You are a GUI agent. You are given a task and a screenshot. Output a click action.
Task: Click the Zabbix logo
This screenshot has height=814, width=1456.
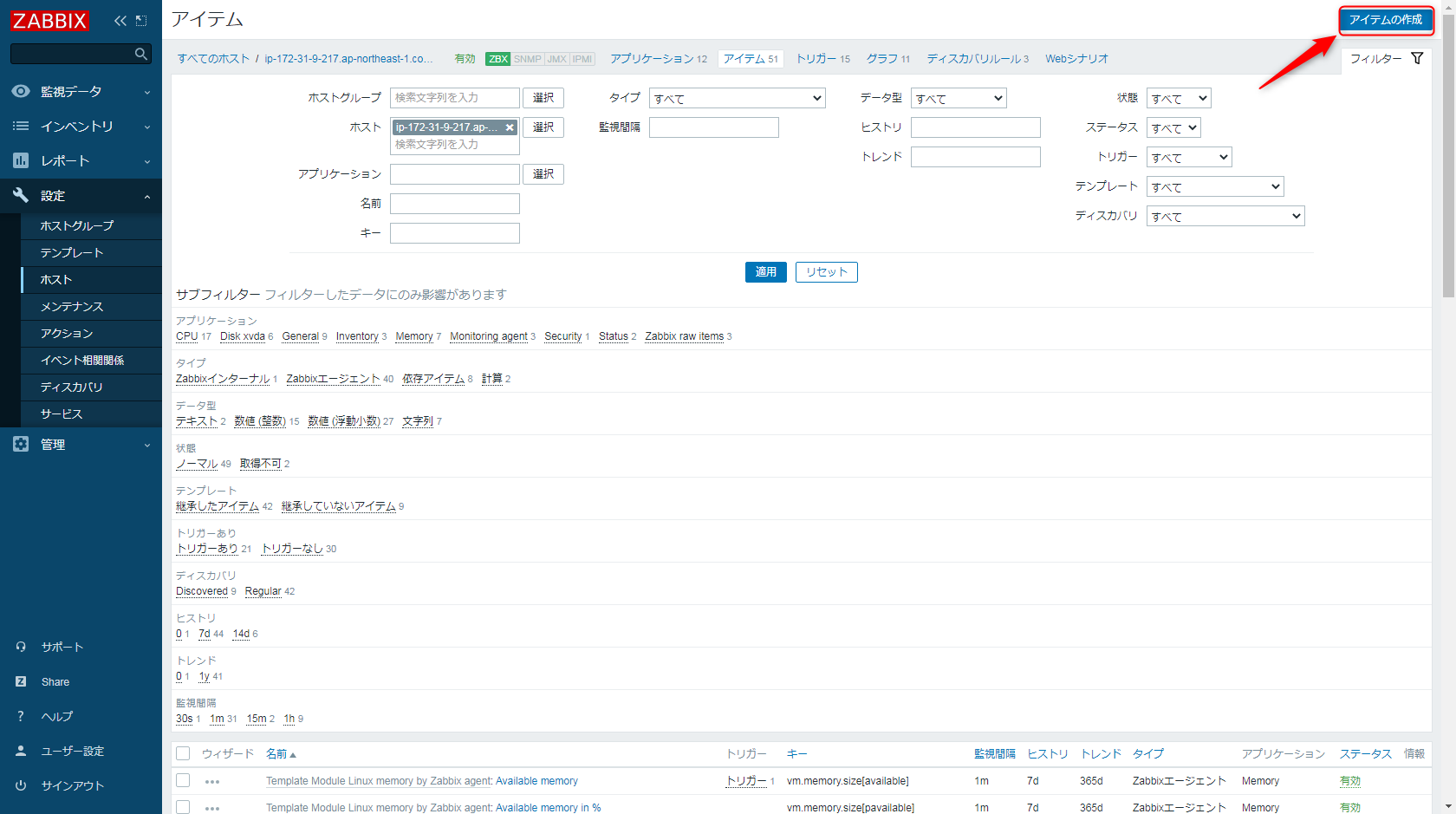coord(49,20)
